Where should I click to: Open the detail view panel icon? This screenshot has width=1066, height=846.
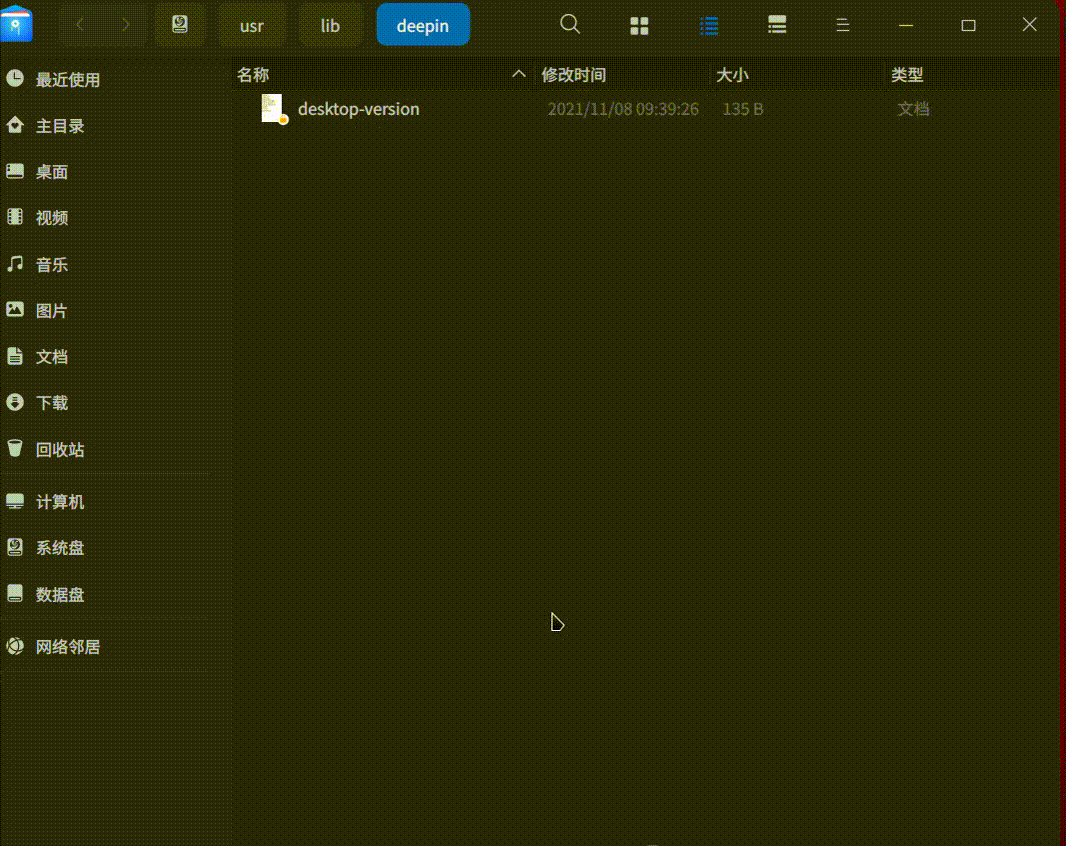click(777, 24)
